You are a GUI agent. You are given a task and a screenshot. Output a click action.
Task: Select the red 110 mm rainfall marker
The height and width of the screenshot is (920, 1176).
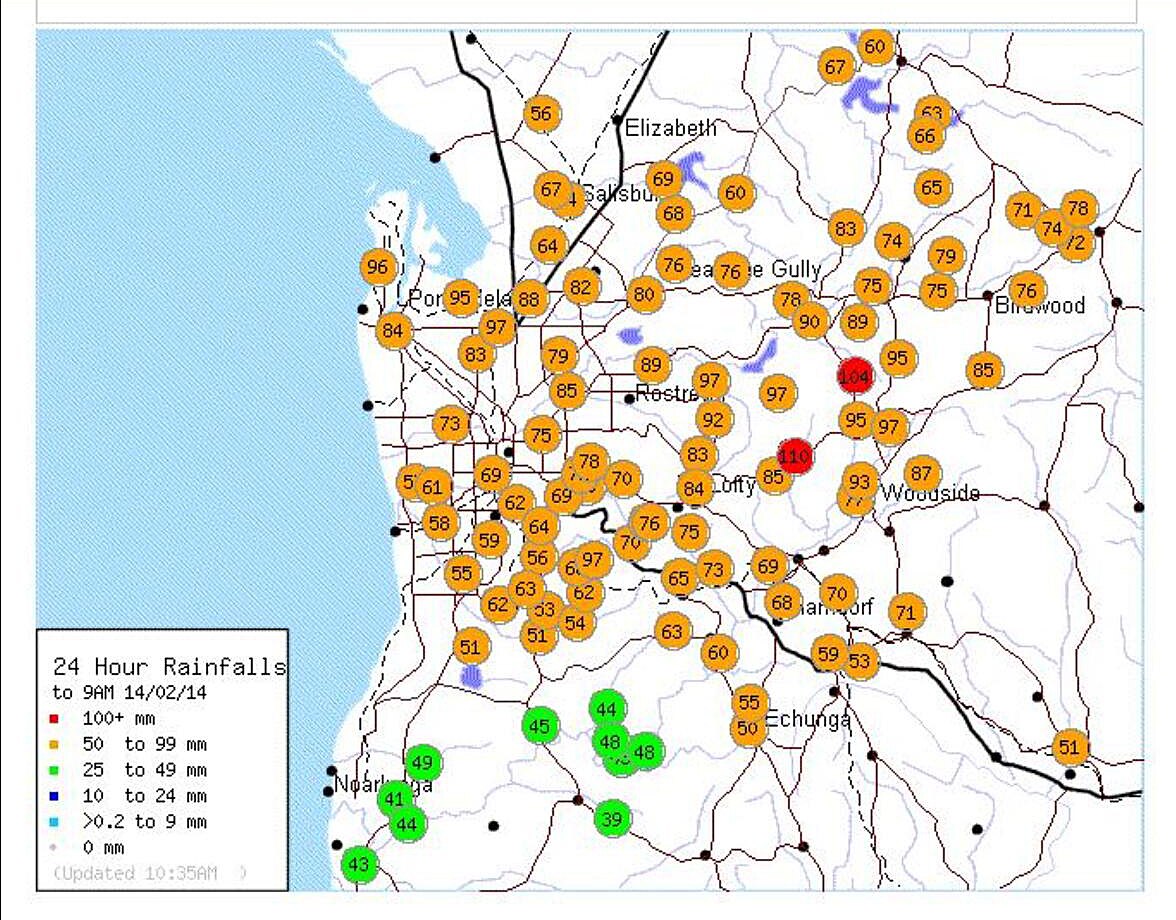tap(793, 456)
